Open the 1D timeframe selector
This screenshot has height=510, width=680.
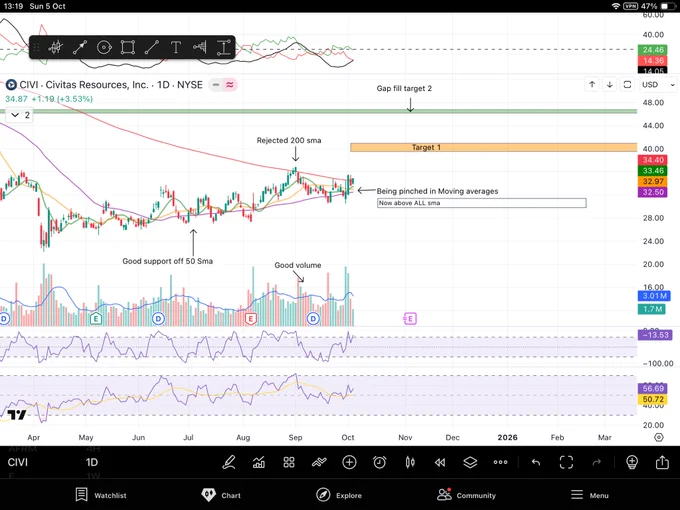pos(91,463)
